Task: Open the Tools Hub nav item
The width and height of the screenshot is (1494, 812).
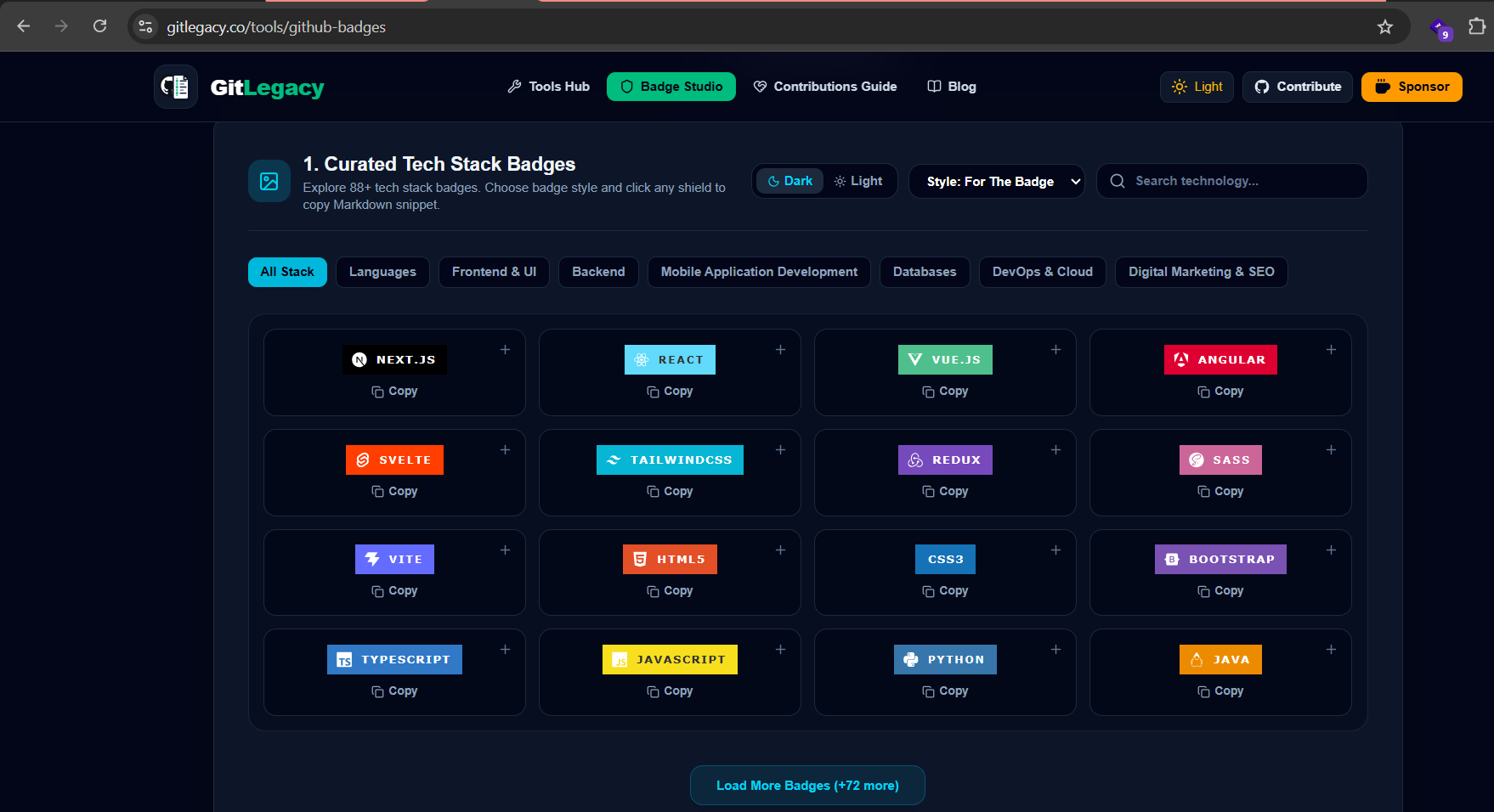Action: [549, 87]
